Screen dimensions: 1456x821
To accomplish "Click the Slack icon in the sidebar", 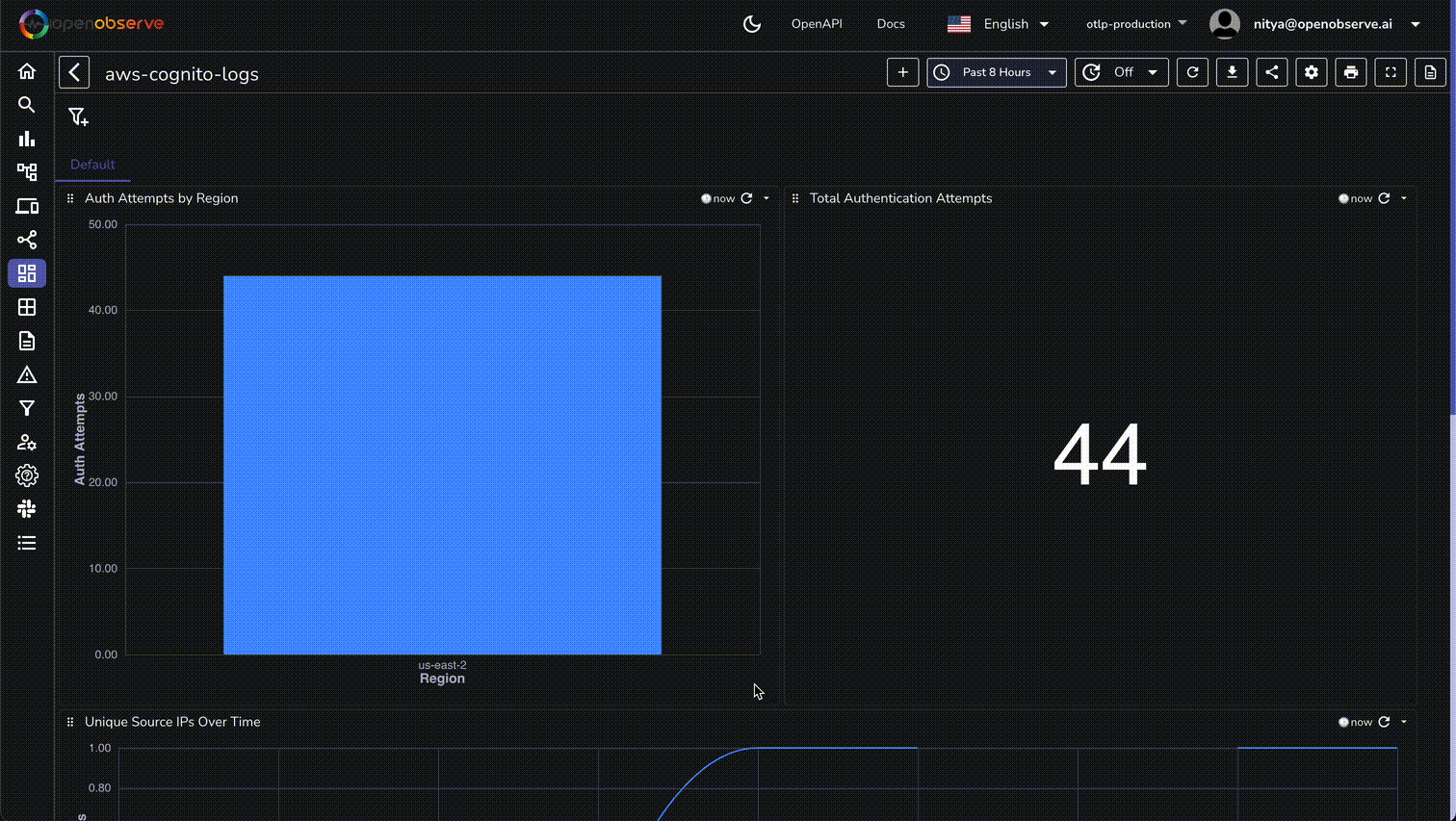I will (27, 508).
